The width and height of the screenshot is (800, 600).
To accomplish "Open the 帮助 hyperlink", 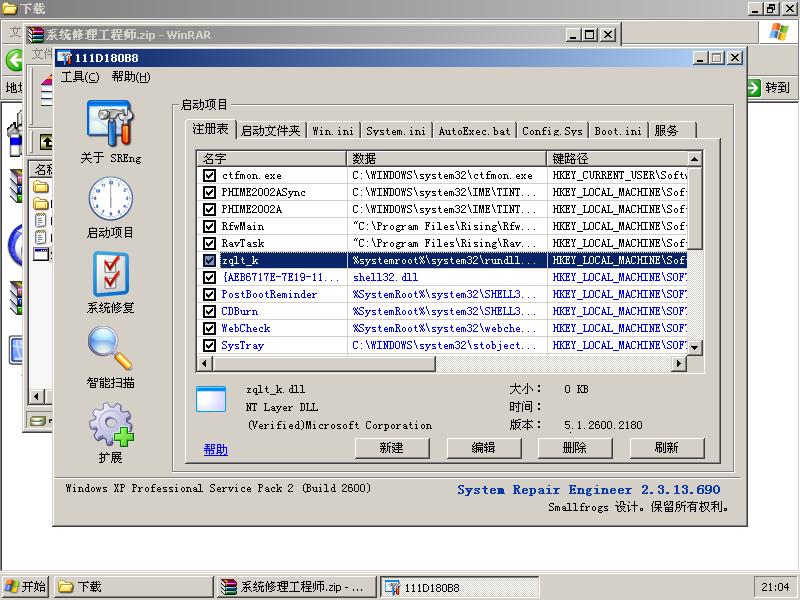I will (215, 449).
